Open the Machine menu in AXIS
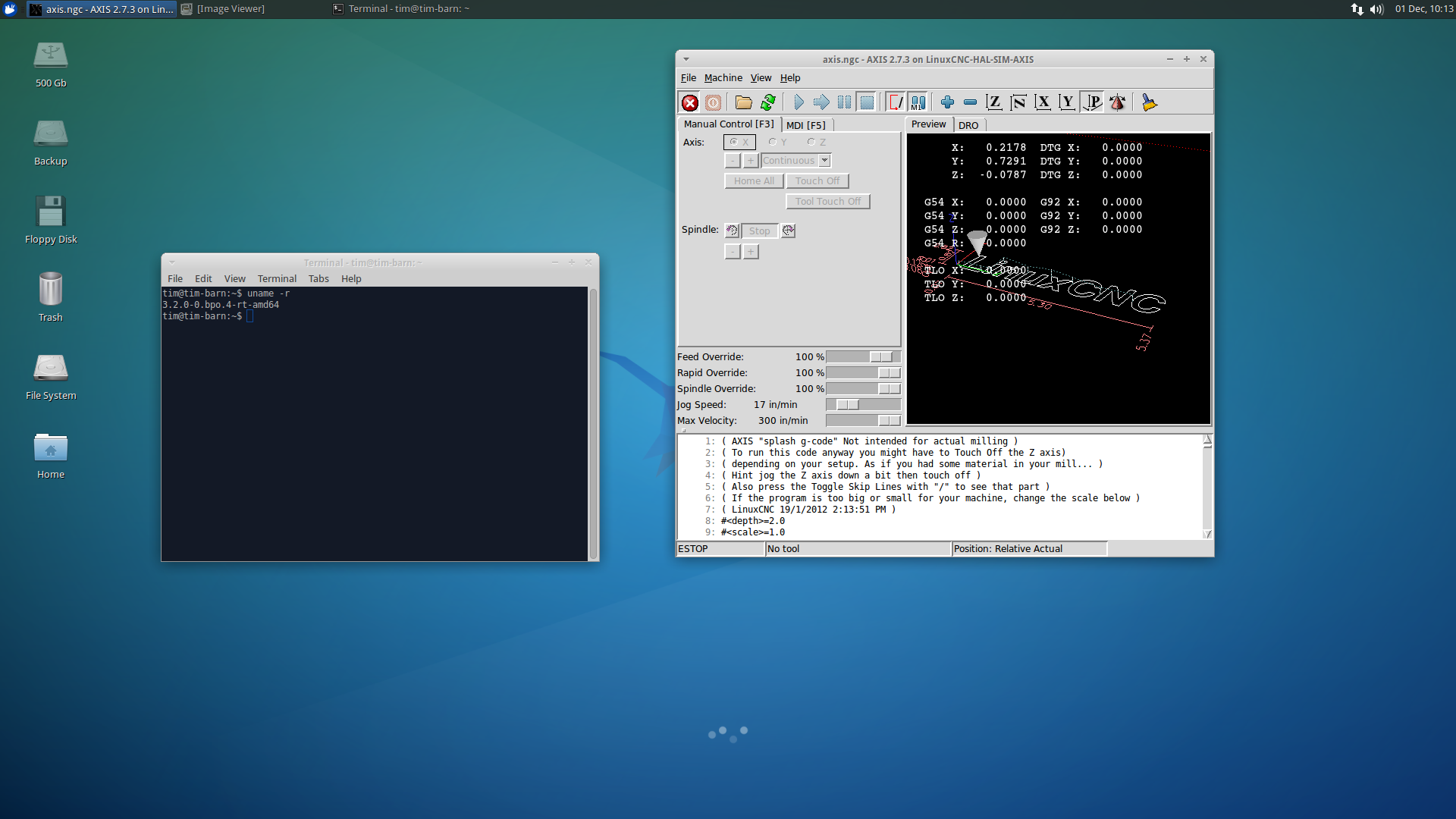Image resolution: width=1456 pixels, height=819 pixels. click(x=723, y=78)
